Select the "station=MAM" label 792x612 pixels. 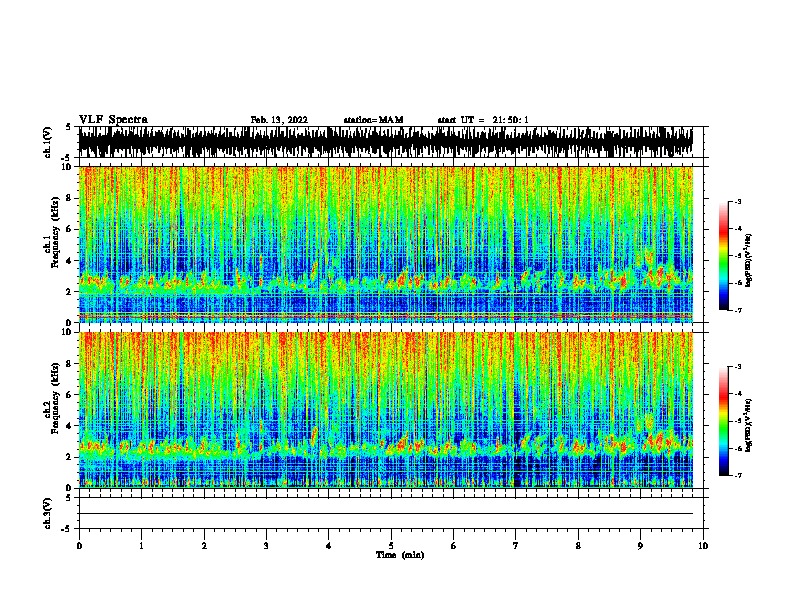[x=373, y=120]
